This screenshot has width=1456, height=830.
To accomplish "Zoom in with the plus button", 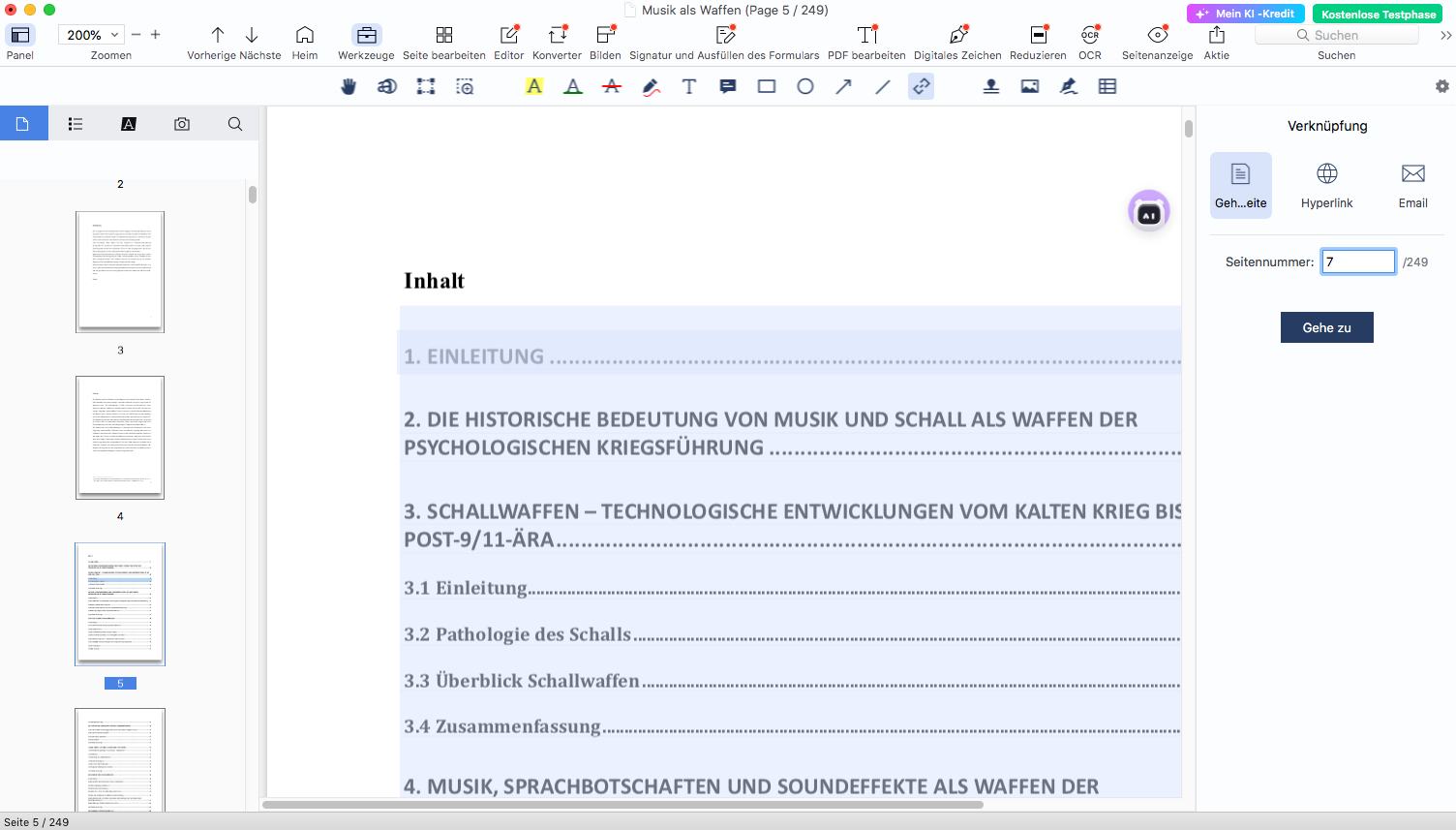I will pos(156,35).
